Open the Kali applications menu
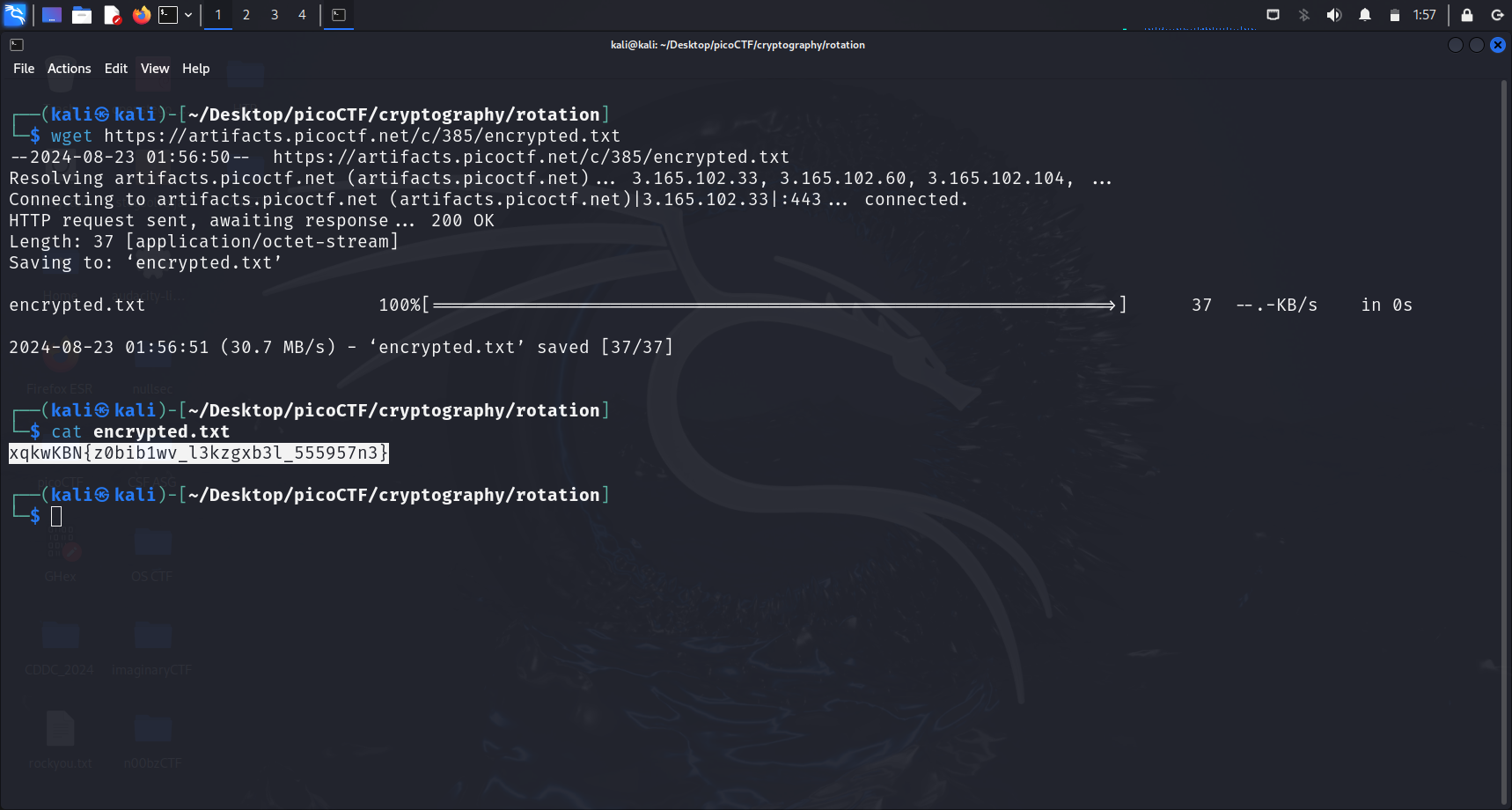This screenshot has width=1512, height=810. tap(15, 15)
